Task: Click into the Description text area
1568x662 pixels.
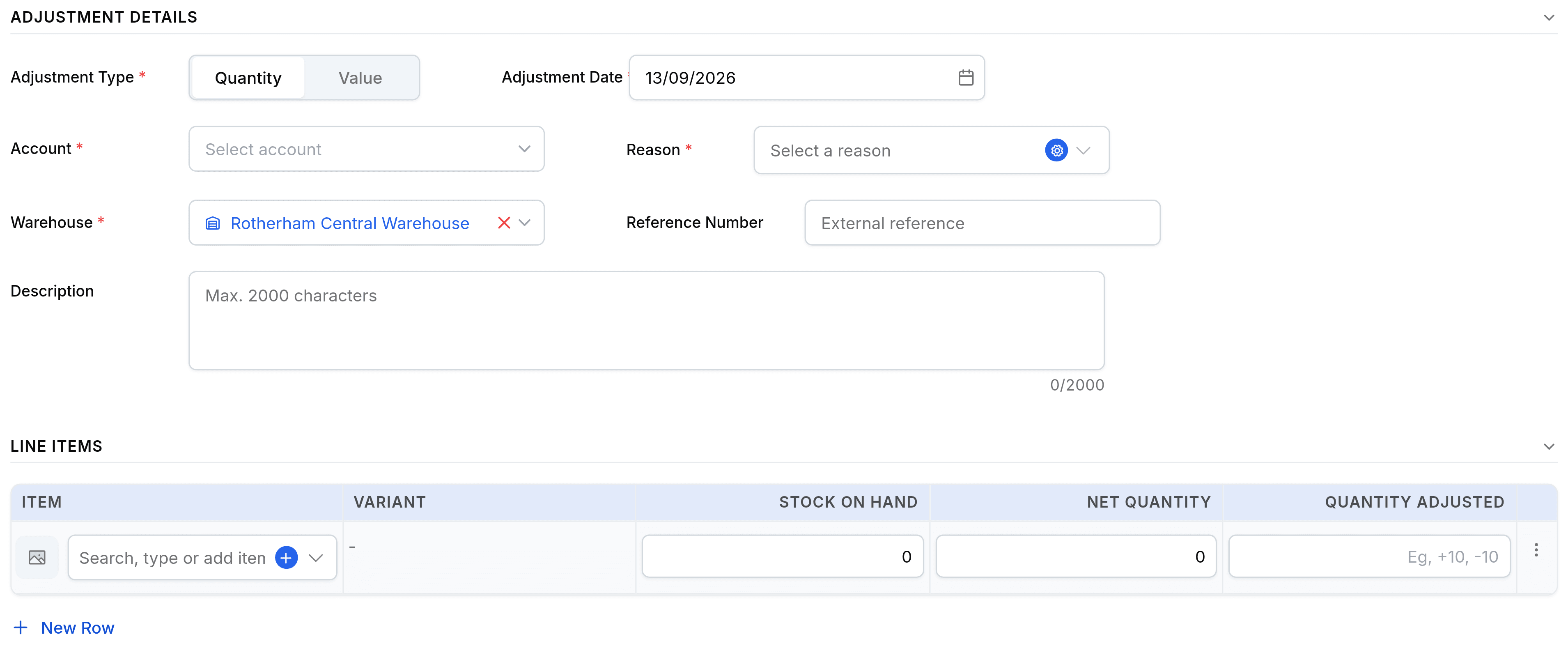Action: [646, 320]
